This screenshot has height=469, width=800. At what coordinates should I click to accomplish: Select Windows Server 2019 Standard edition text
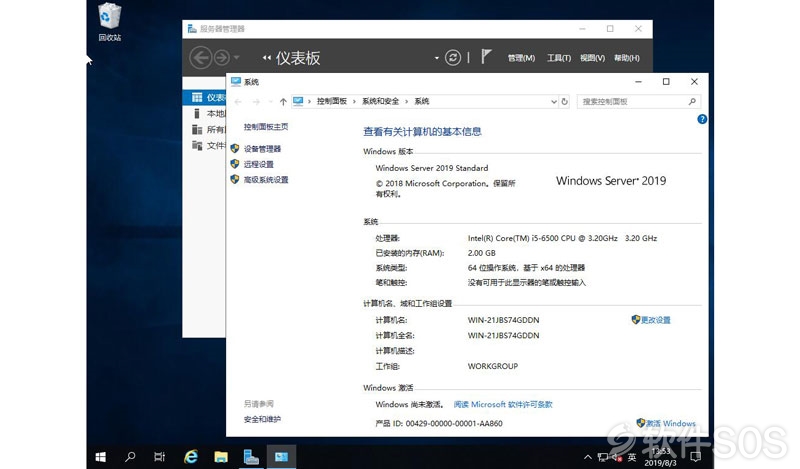pyautogui.click(x=432, y=168)
